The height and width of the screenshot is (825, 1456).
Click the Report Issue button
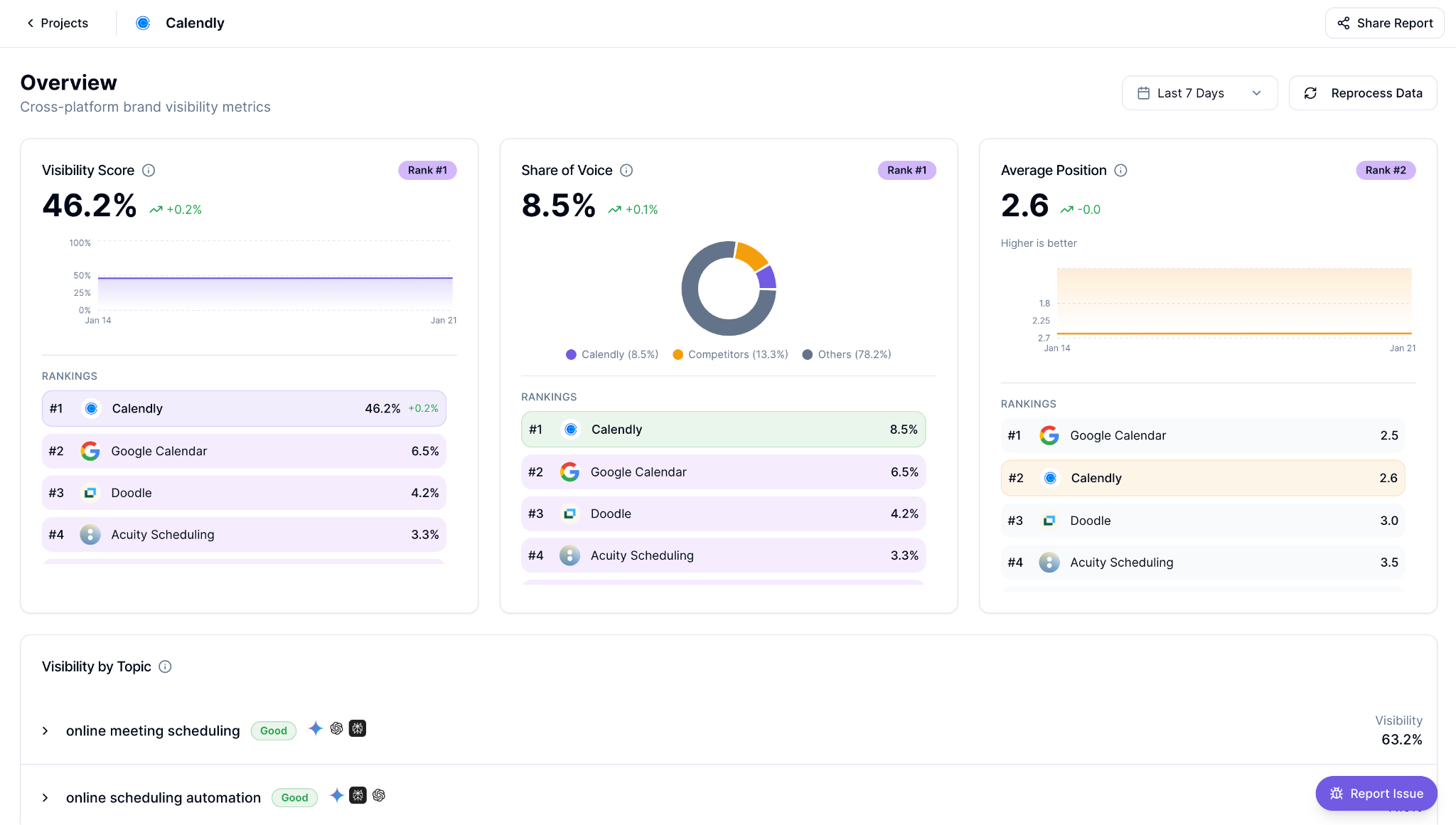point(1376,794)
